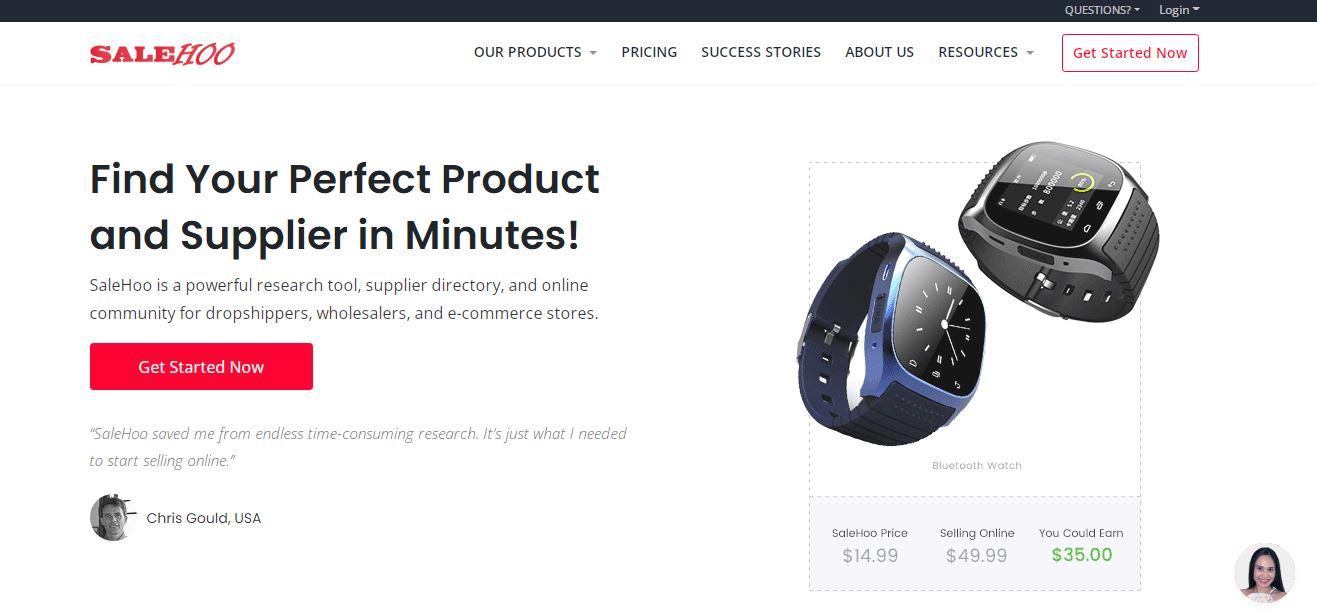Click the Bluetooth Watch caption
Viewport: 1317px width, 614px height.
pyautogui.click(x=977, y=465)
